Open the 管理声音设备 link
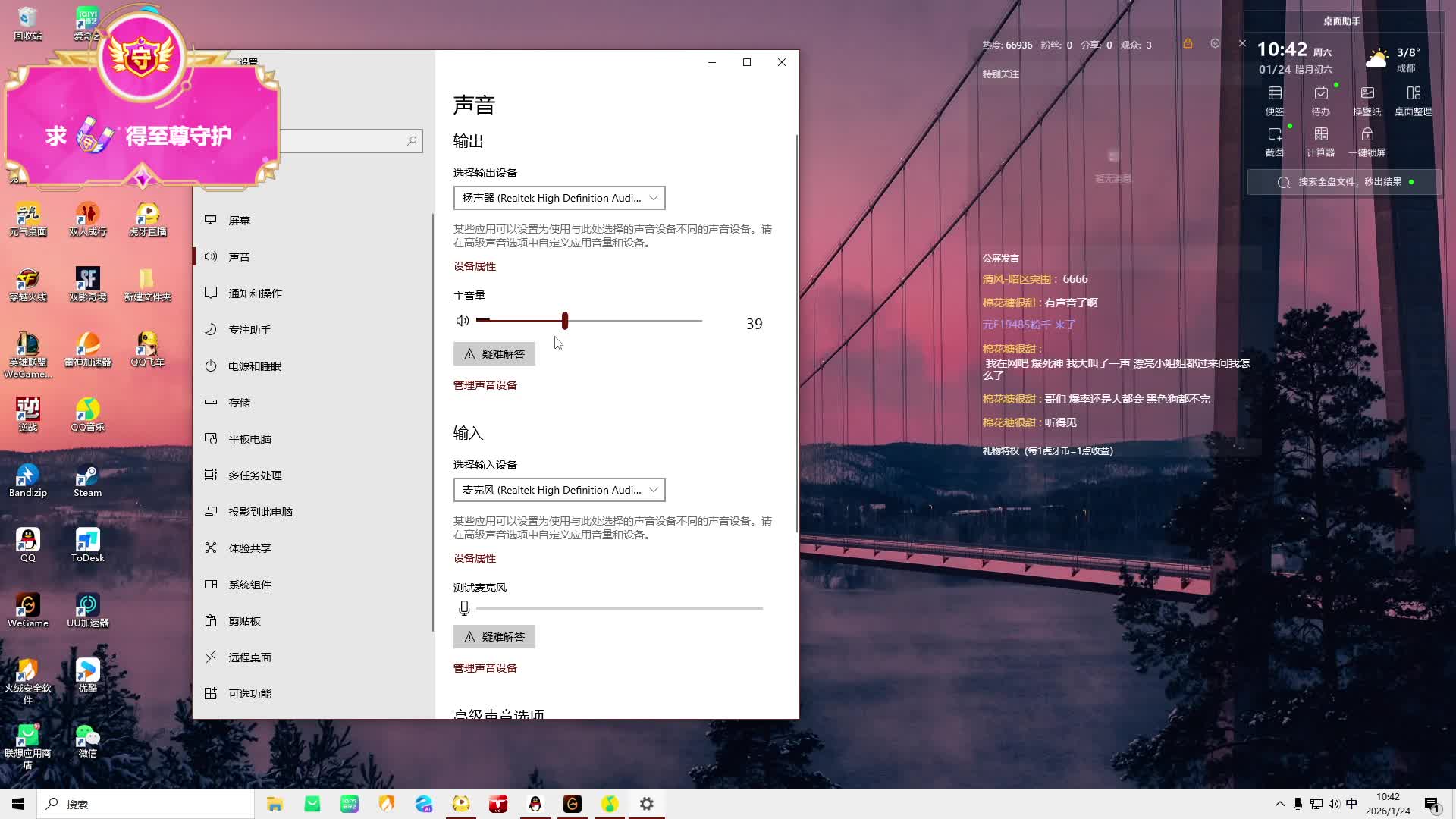1456x819 pixels. pos(485,384)
